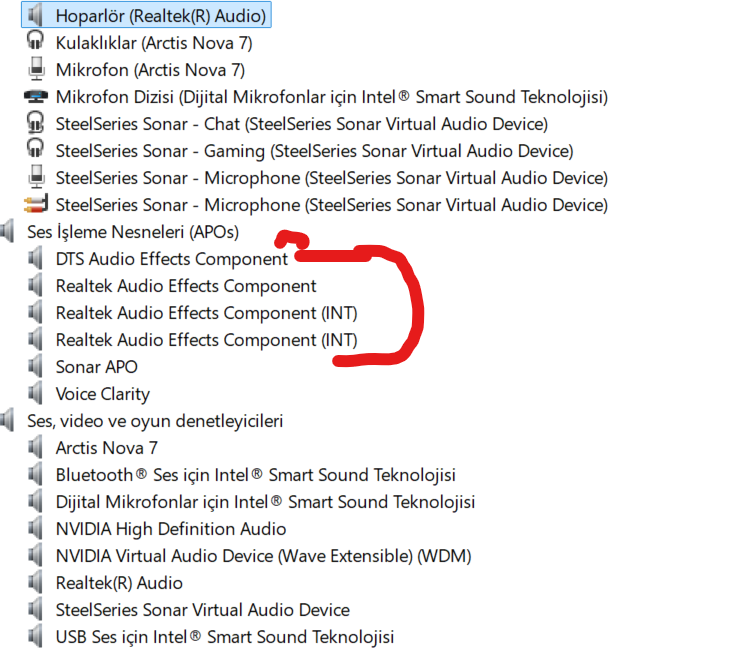This screenshot has width=751, height=651.
Task: Select NVIDIA Virtual Audio Device (Wave Extensible) (WDM)
Action: (264, 556)
